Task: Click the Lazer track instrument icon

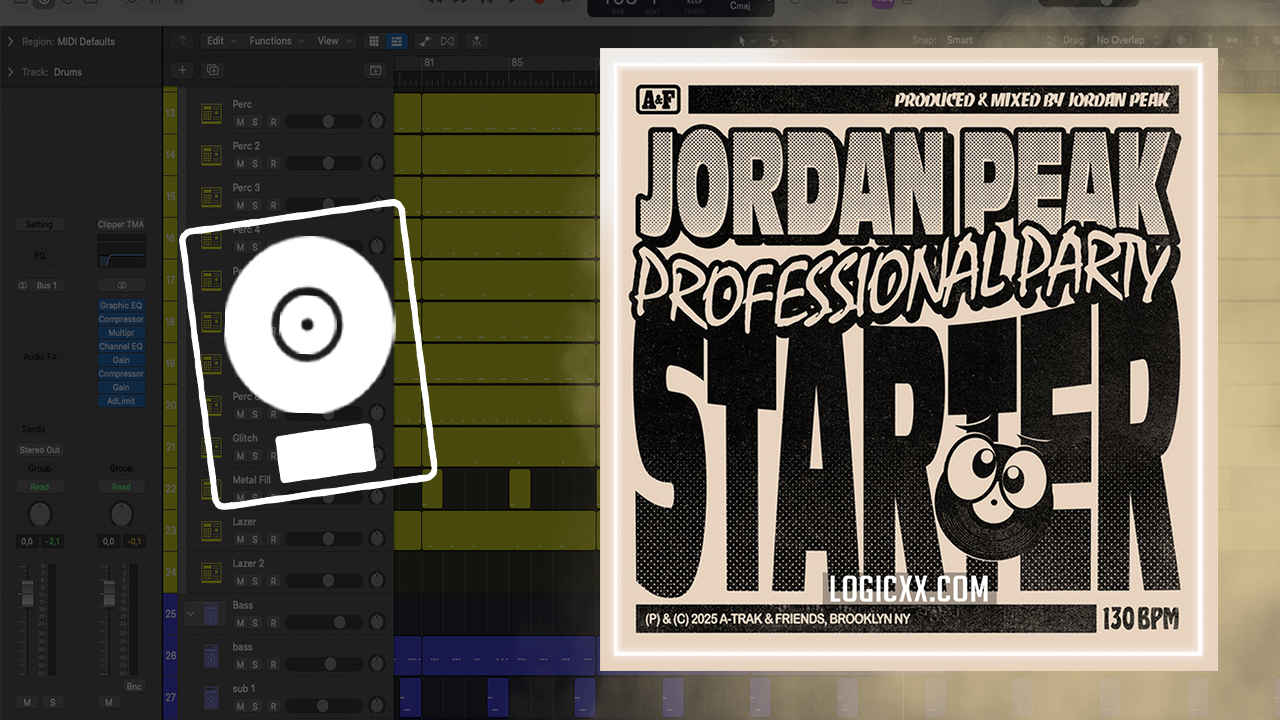Action: (x=211, y=531)
